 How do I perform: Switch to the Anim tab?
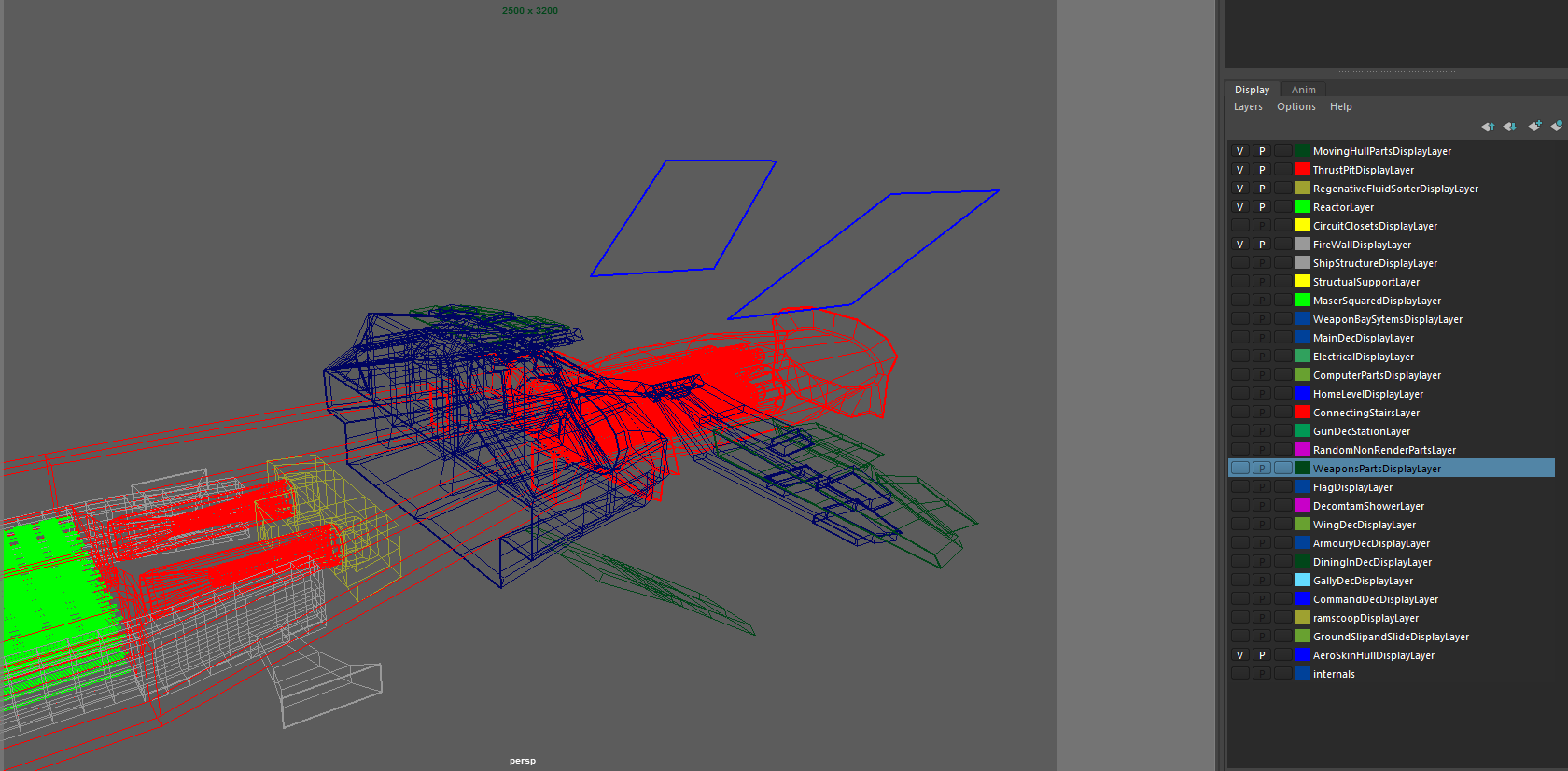(1303, 90)
